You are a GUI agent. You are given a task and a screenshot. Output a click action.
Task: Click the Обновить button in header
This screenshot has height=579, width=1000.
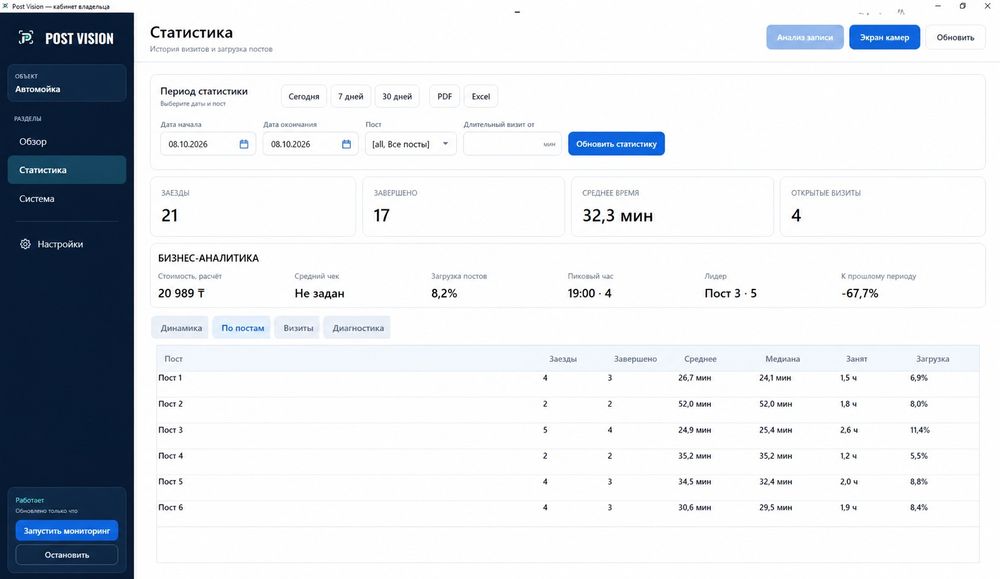[x=955, y=38]
